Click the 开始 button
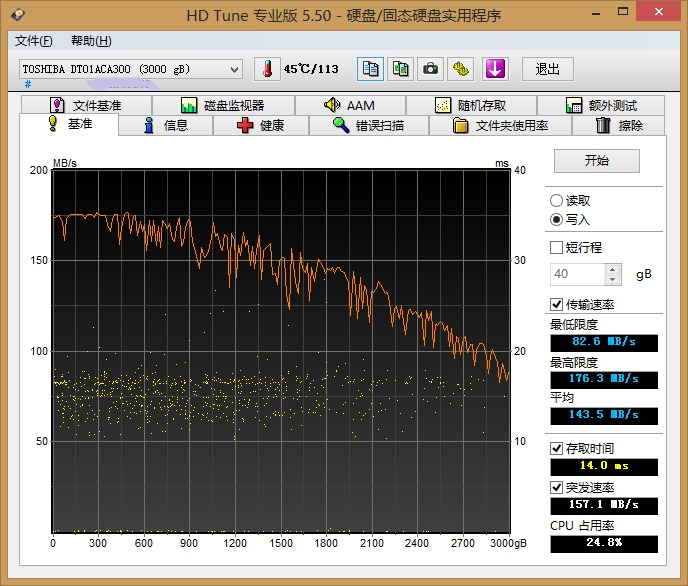 597,161
